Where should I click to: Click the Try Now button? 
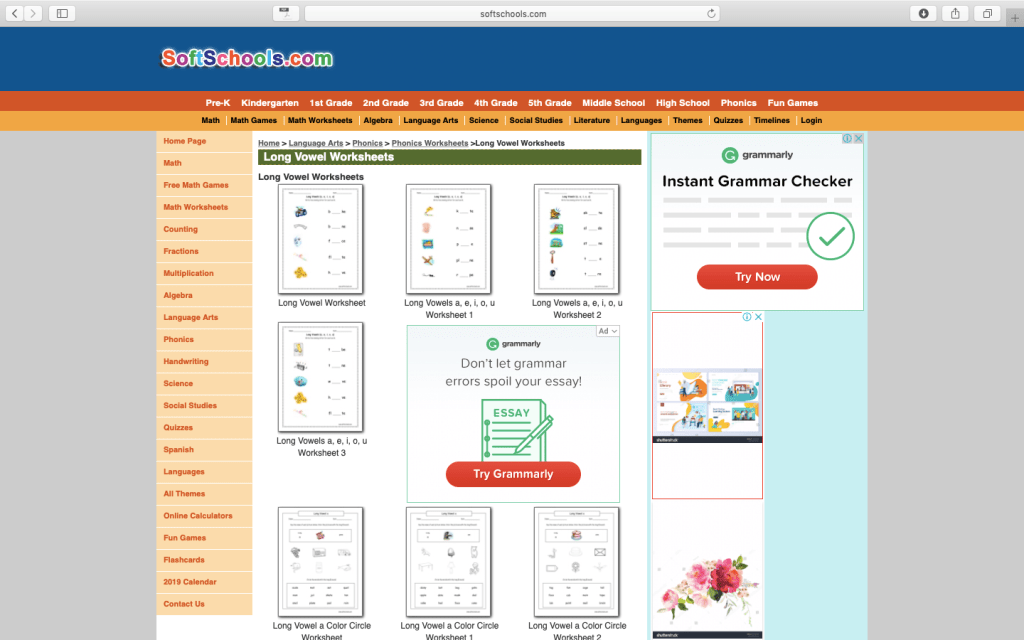pyautogui.click(x=757, y=277)
